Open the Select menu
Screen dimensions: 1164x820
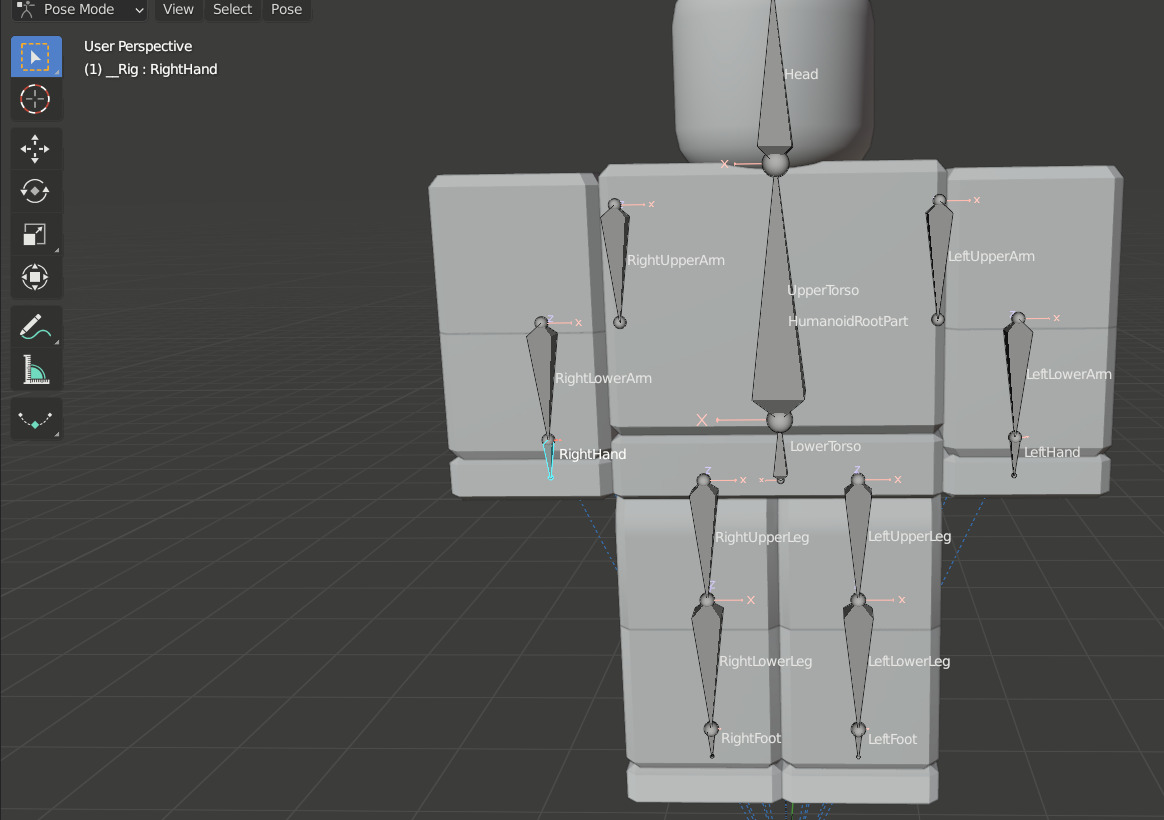click(232, 10)
